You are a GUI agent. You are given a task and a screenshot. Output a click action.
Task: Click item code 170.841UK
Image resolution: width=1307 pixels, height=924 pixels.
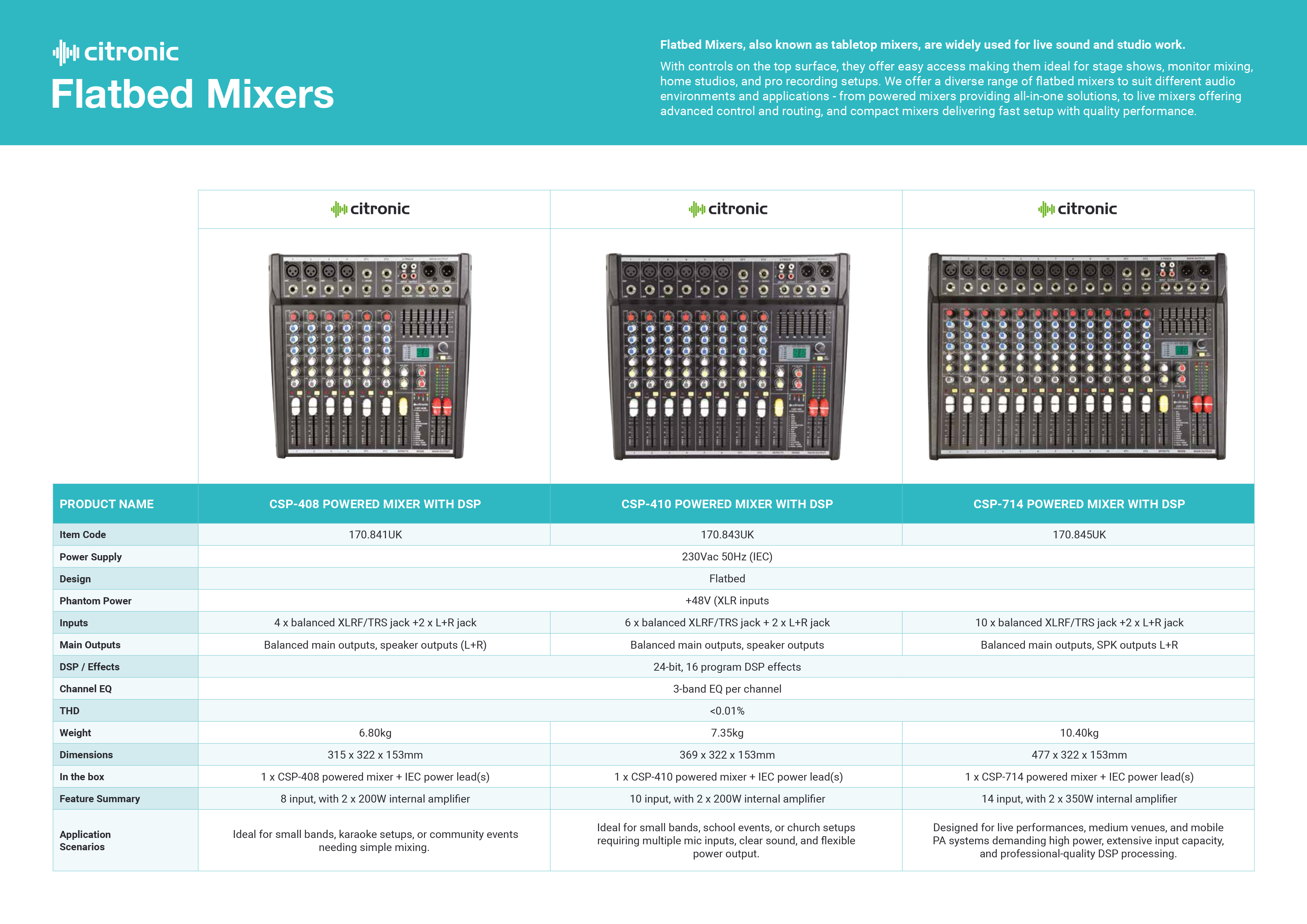click(x=375, y=535)
